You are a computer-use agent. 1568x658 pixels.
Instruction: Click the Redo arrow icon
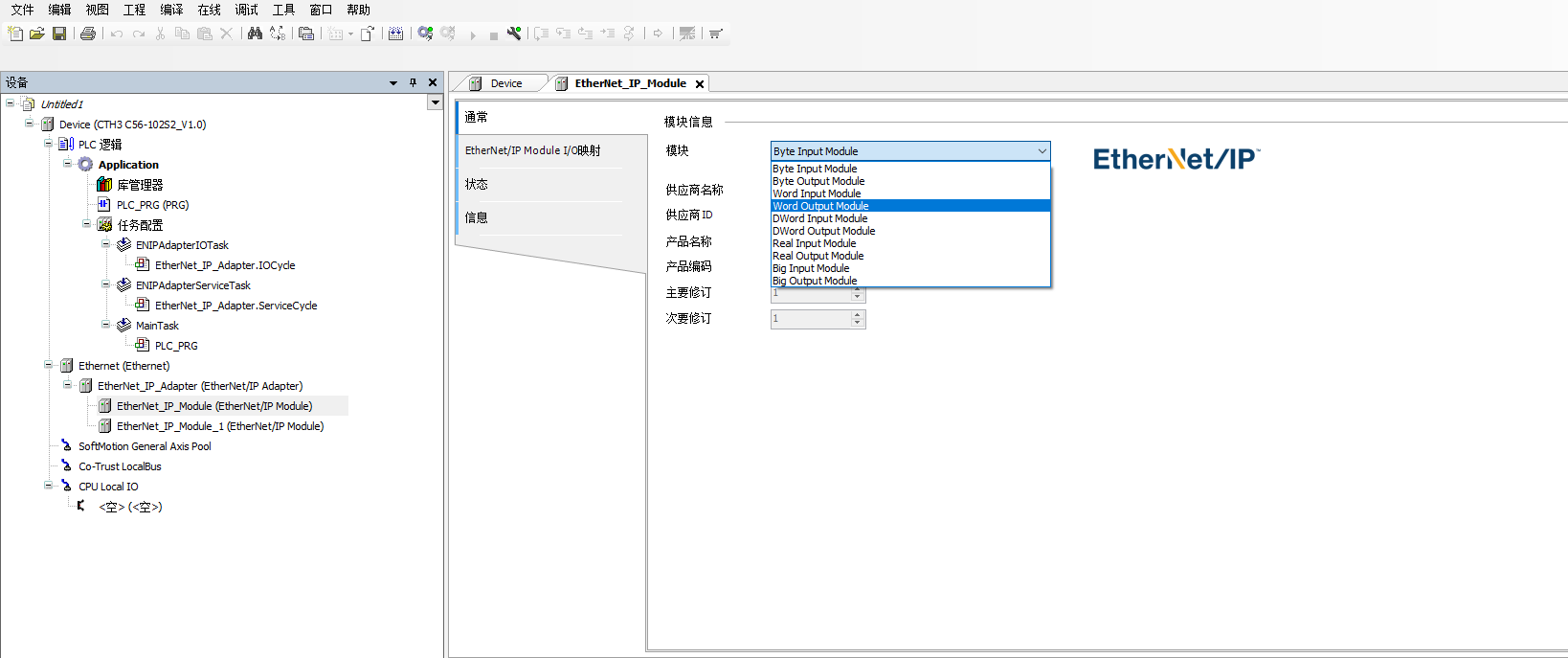139,34
